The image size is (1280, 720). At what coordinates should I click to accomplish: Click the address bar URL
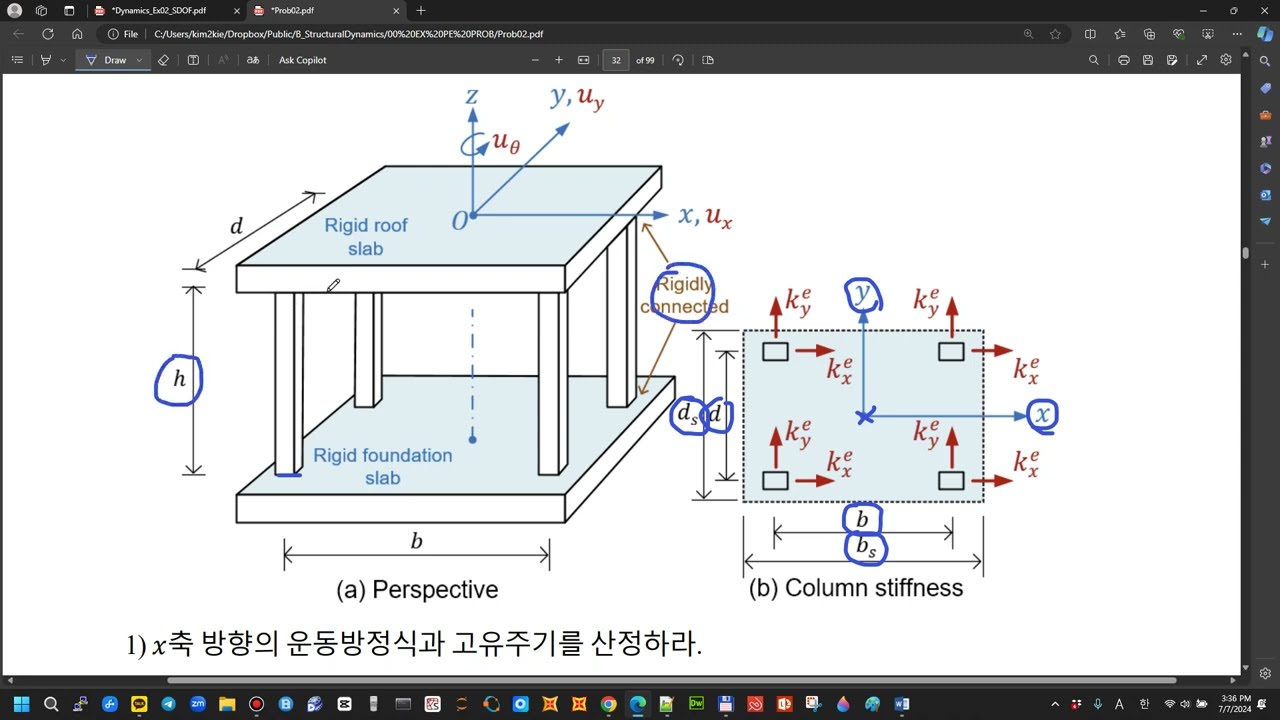tap(349, 34)
